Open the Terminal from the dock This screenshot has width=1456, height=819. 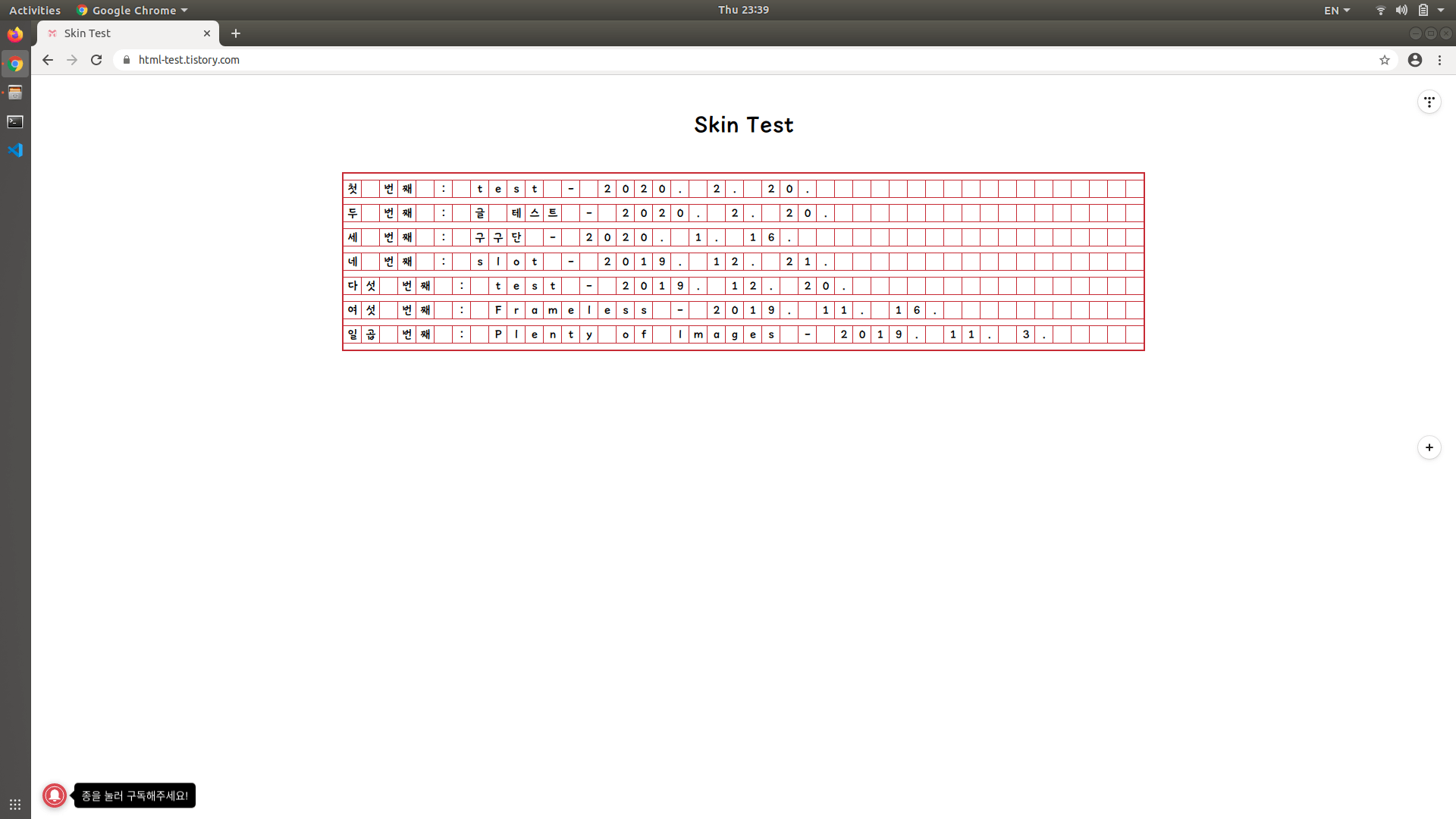pos(15,121)
